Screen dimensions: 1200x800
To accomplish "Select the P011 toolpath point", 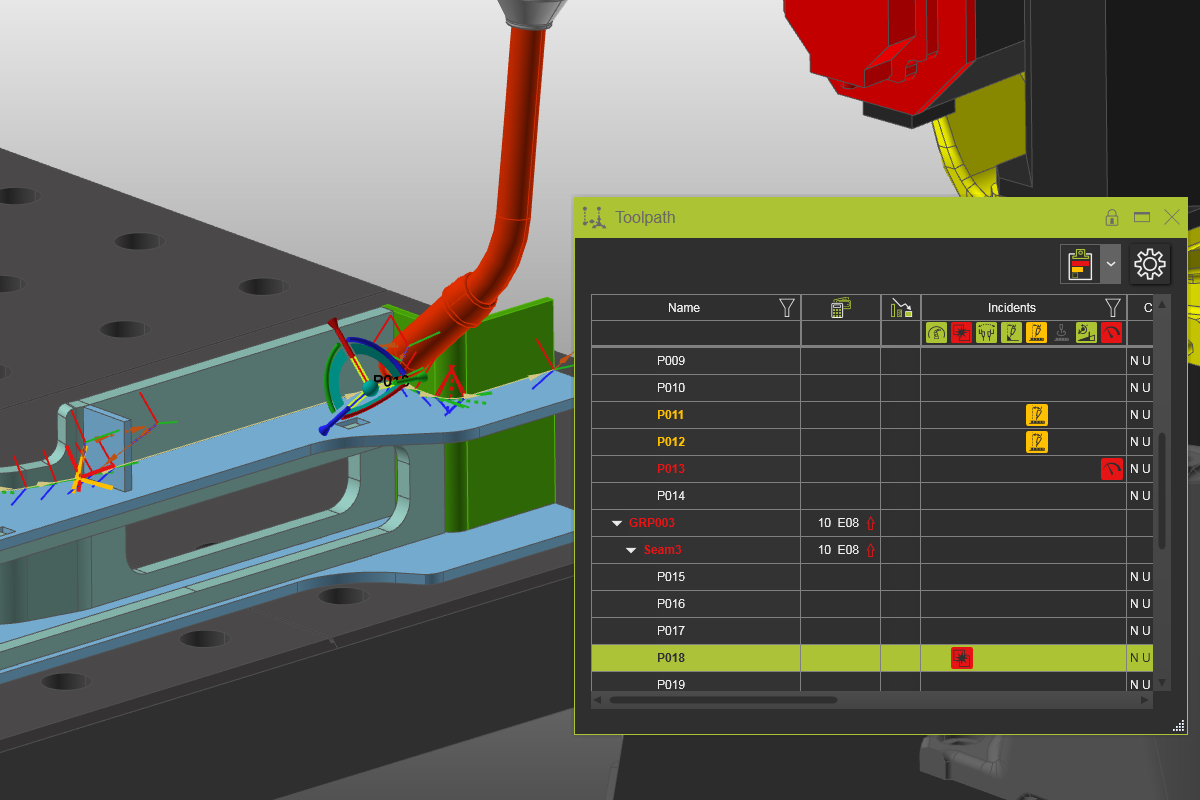I will pos(670,415).
